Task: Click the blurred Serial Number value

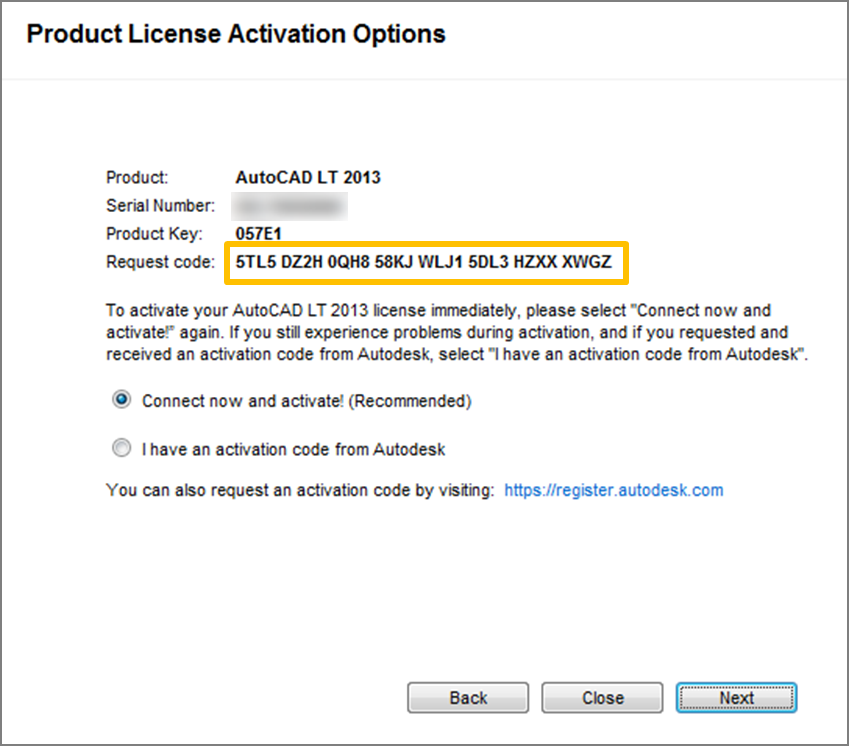Action: 290,207
